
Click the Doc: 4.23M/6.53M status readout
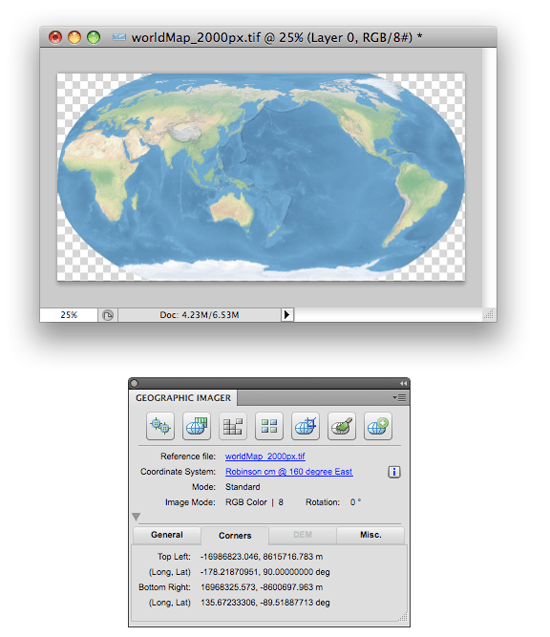[199, 315]
